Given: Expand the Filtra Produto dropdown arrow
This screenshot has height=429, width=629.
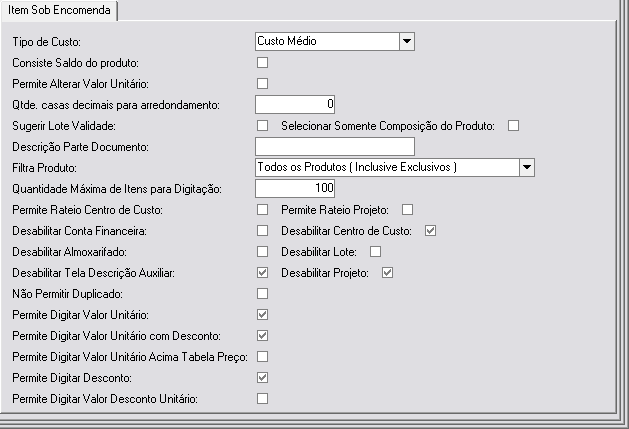Looking at the screenshot, I should [527, 167].
